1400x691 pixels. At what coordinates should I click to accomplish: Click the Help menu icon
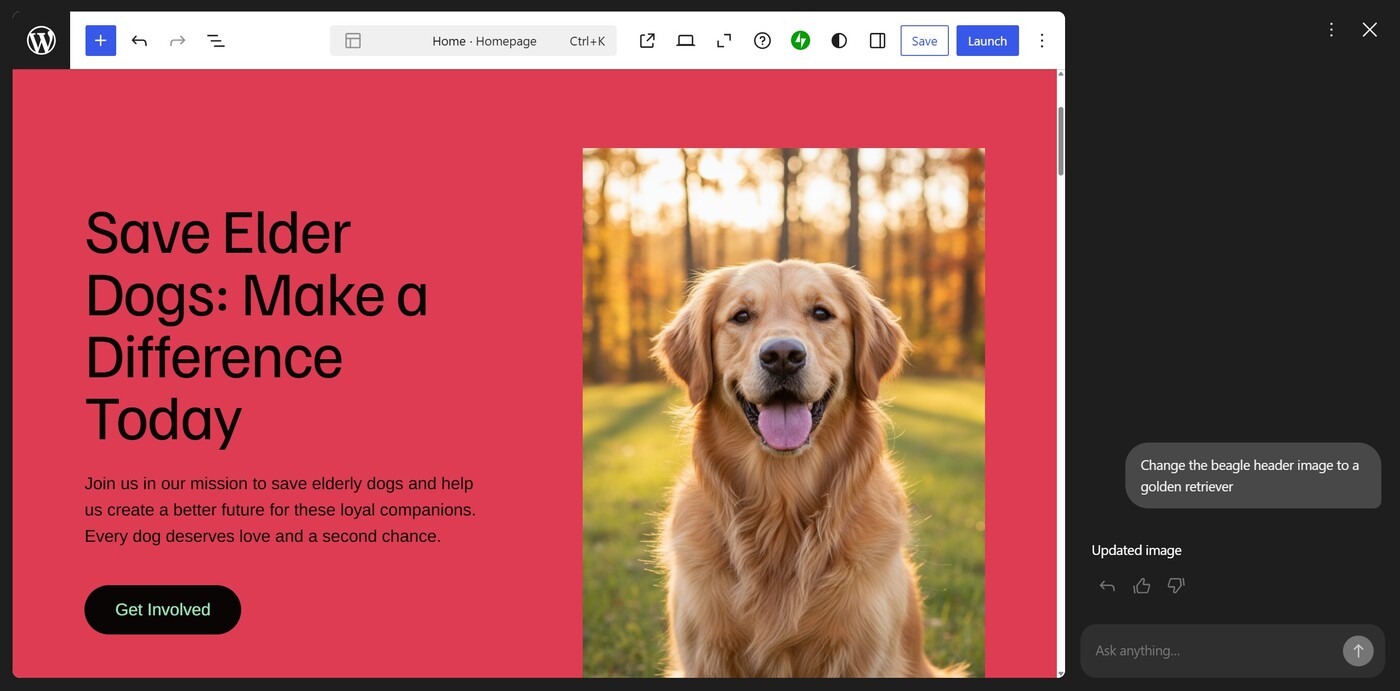[x=762, y=40]
